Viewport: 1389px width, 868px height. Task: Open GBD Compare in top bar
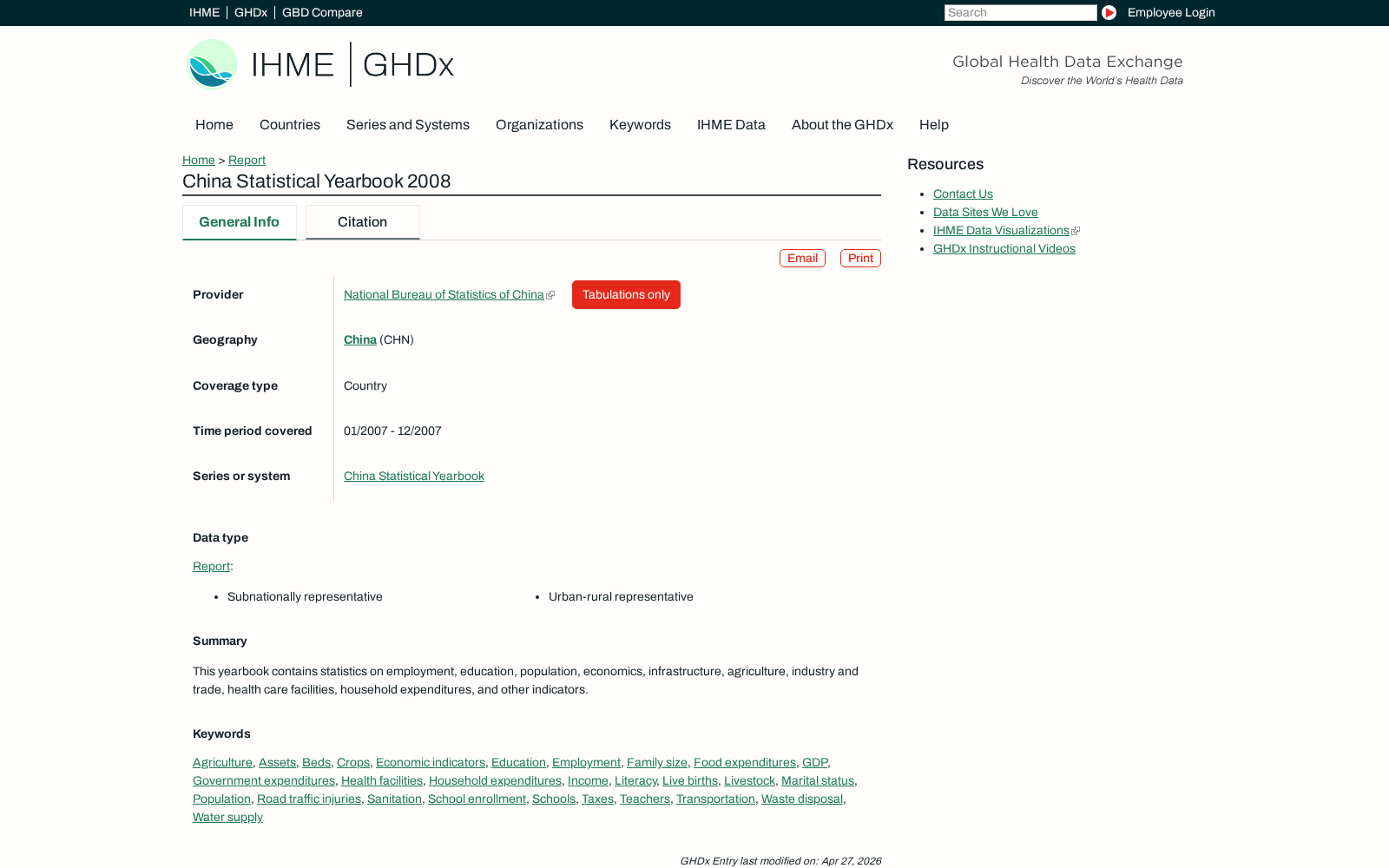(322, 12)
